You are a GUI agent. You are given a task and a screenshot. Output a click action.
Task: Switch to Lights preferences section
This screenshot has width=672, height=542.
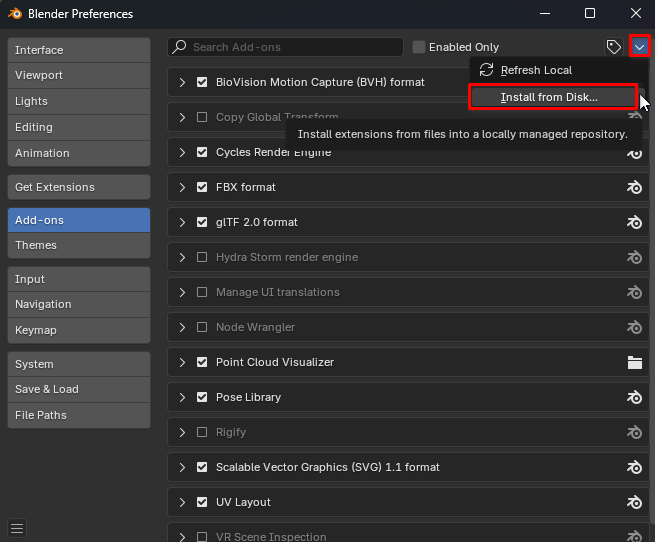pos(79,101)
